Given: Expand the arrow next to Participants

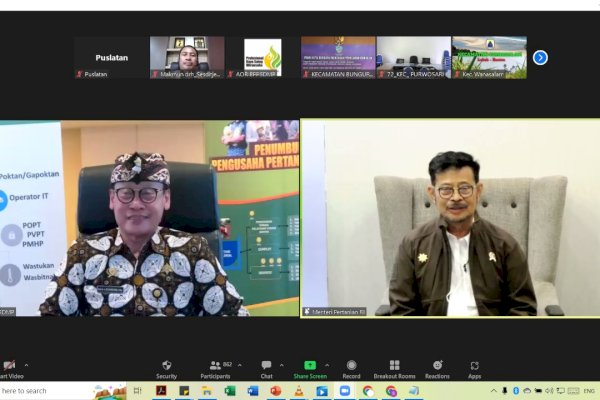Looking at the screenshot, I should coord(240,365).
